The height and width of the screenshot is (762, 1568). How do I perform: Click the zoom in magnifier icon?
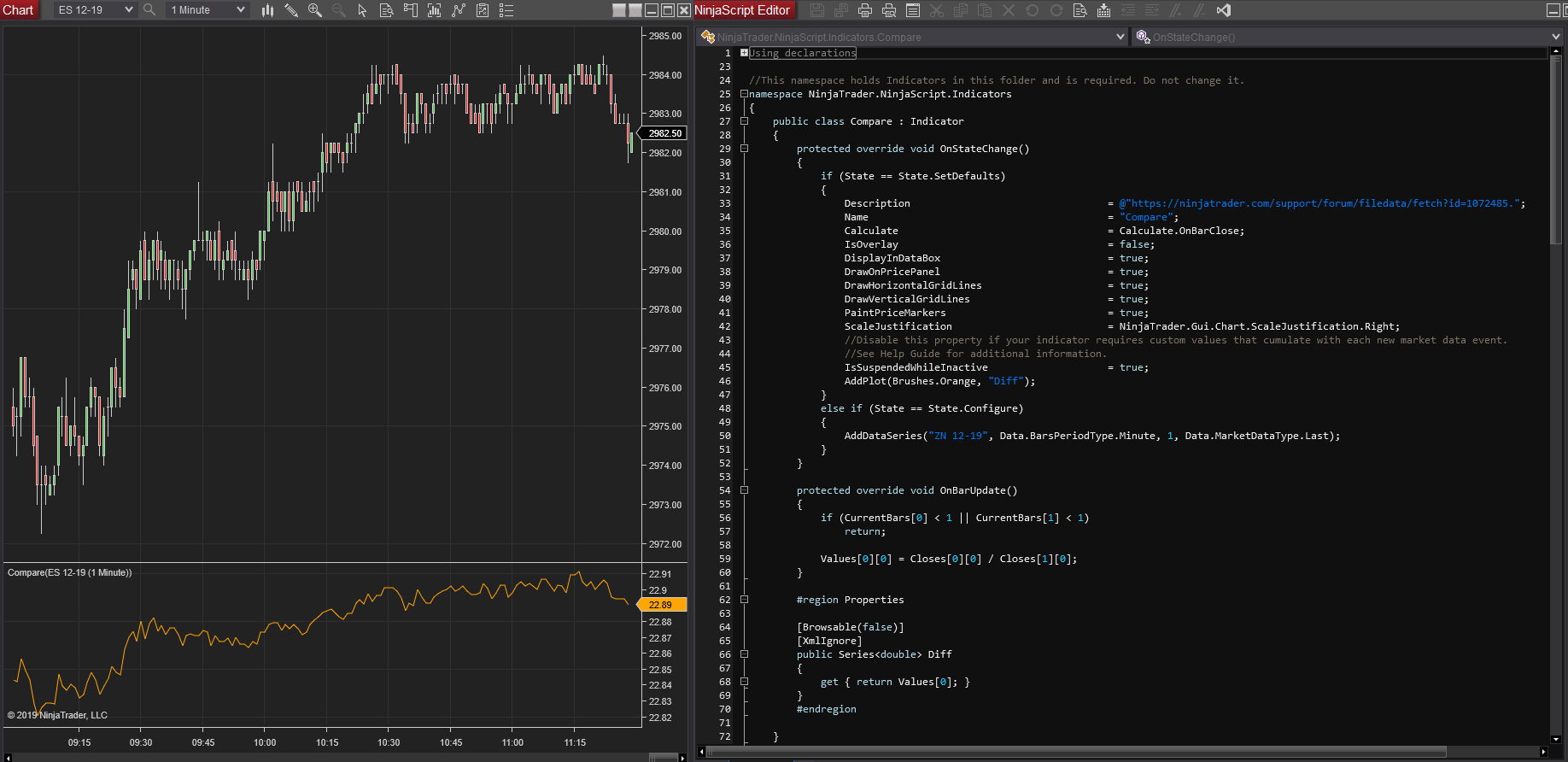(315, 10)
